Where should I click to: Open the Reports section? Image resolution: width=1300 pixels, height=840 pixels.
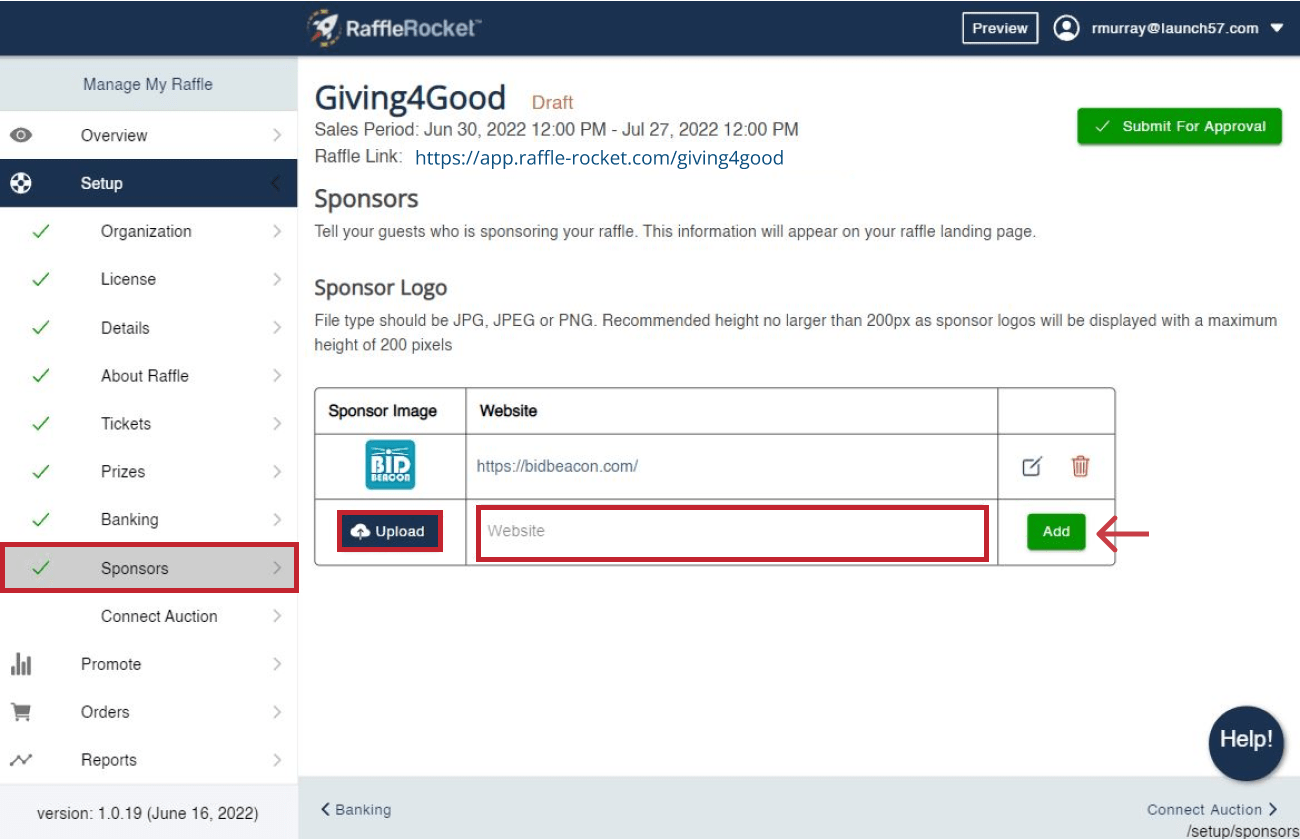coord(148,760)
